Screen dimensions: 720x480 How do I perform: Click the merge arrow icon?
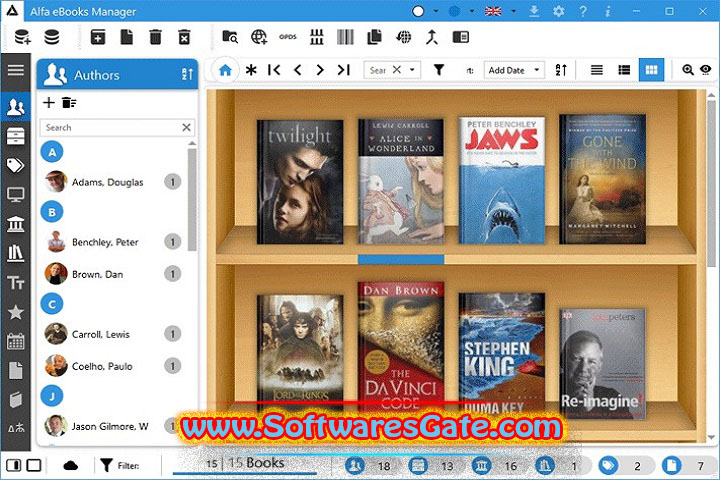(x=432, y=37)
